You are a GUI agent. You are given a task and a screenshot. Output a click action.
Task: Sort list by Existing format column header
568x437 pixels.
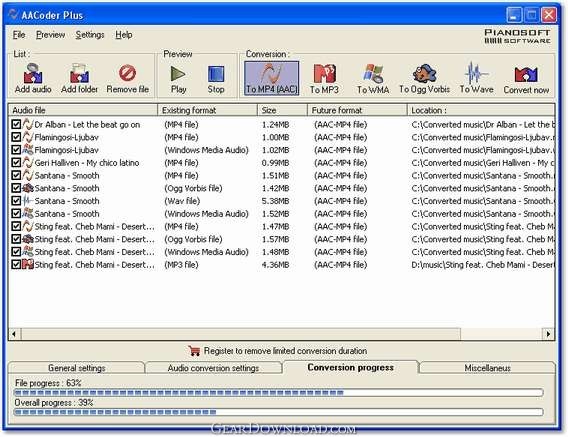click(208, 110)
